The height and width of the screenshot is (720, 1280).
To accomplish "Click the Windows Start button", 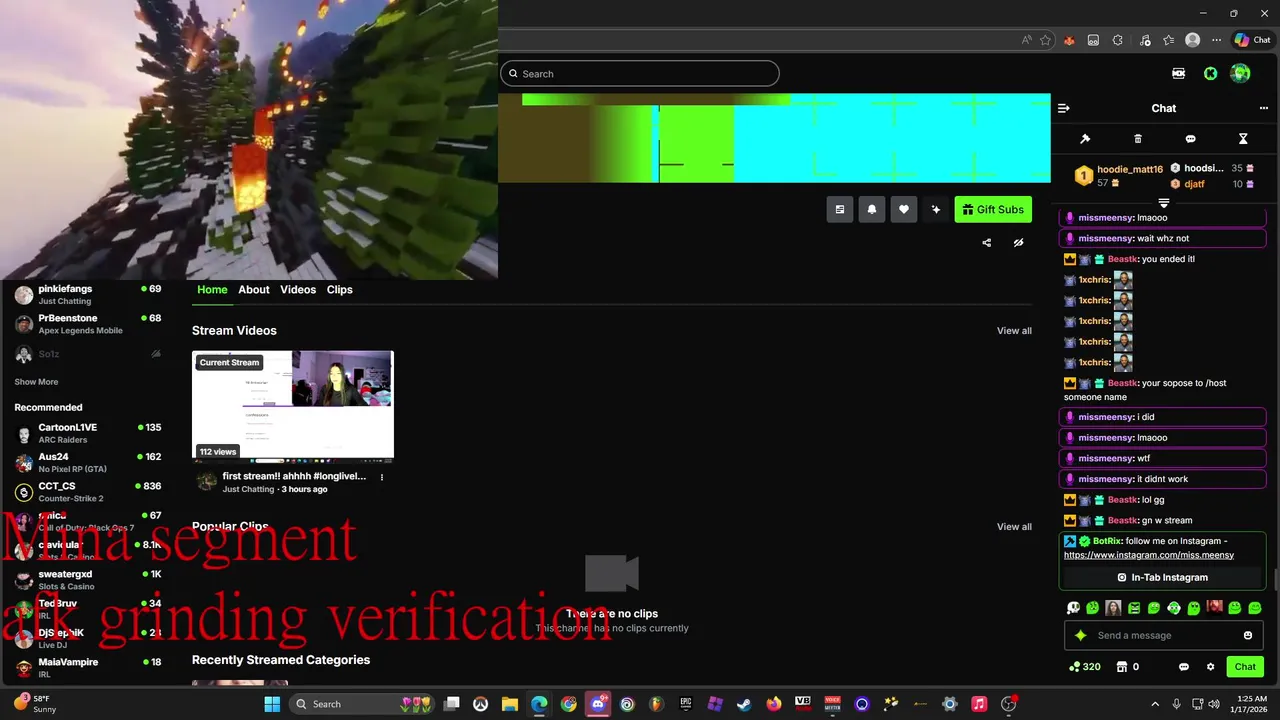I will click(272, 704).
